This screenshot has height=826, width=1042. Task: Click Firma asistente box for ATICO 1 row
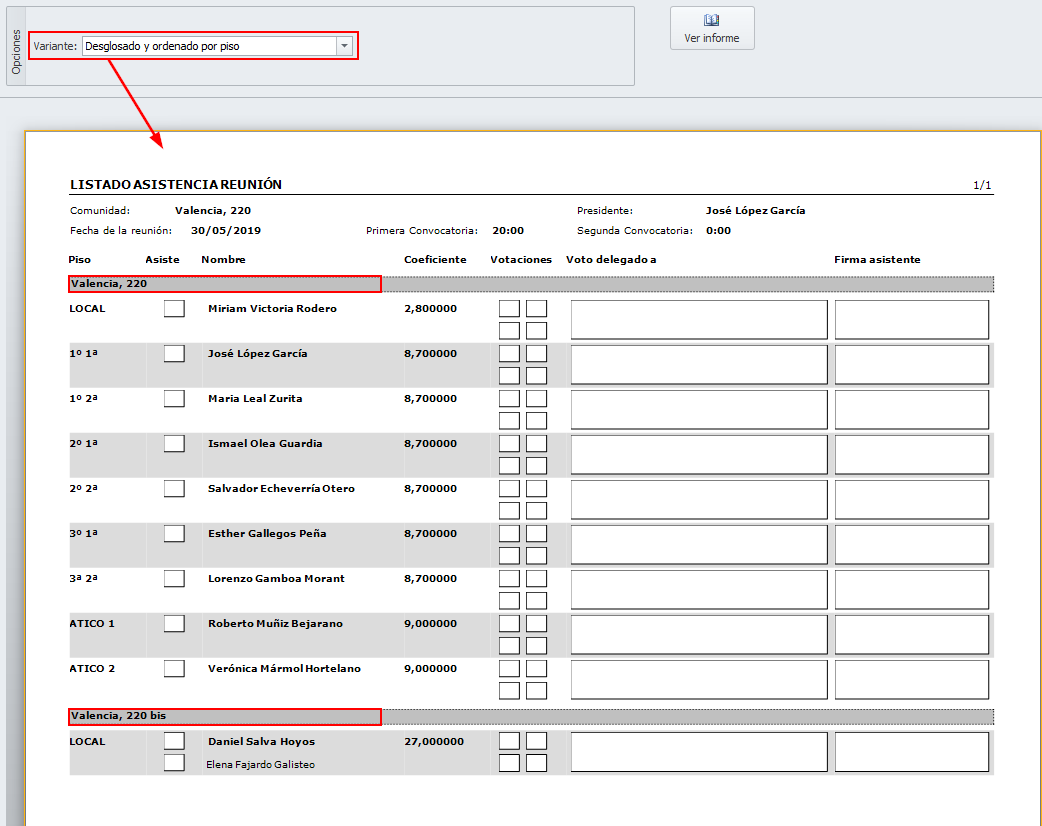(x=911, y=634)
